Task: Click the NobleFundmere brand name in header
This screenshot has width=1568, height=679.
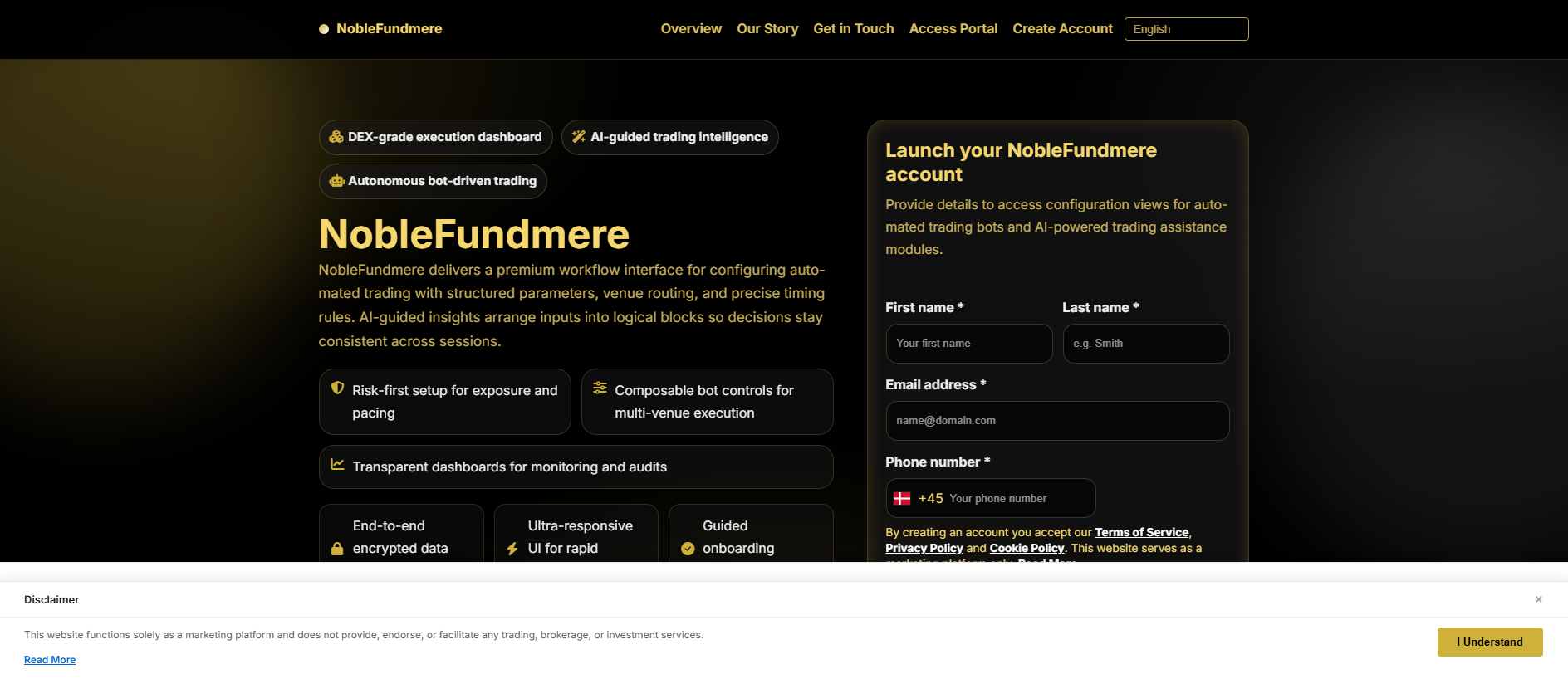Action: point(389,29)
